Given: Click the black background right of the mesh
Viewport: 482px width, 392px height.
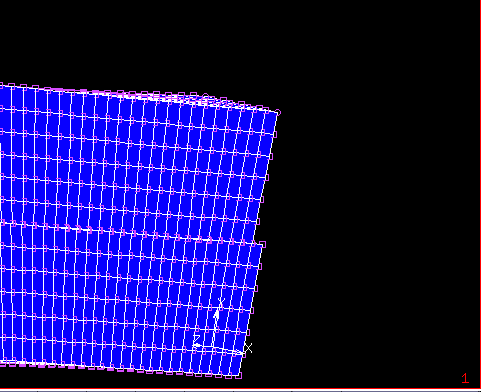Looking at the screenshot, I should point(367,233).
